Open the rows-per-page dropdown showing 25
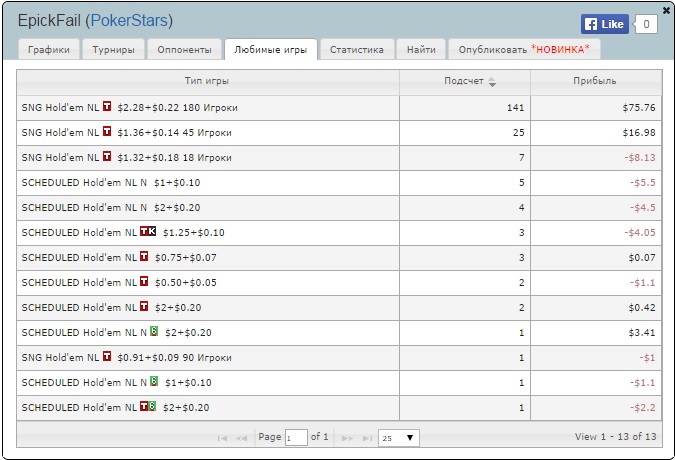The height and width of the screenshot is (460, 675). 399,438
